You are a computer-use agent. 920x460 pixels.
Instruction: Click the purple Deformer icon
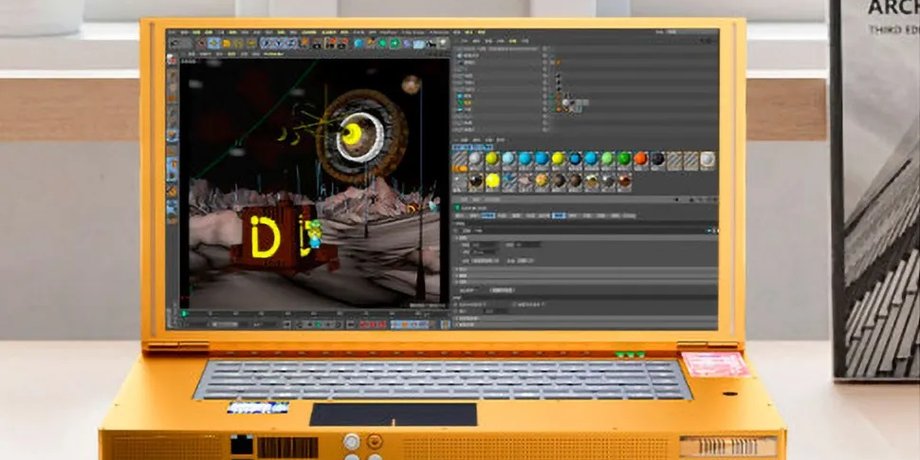coord(406,43)
